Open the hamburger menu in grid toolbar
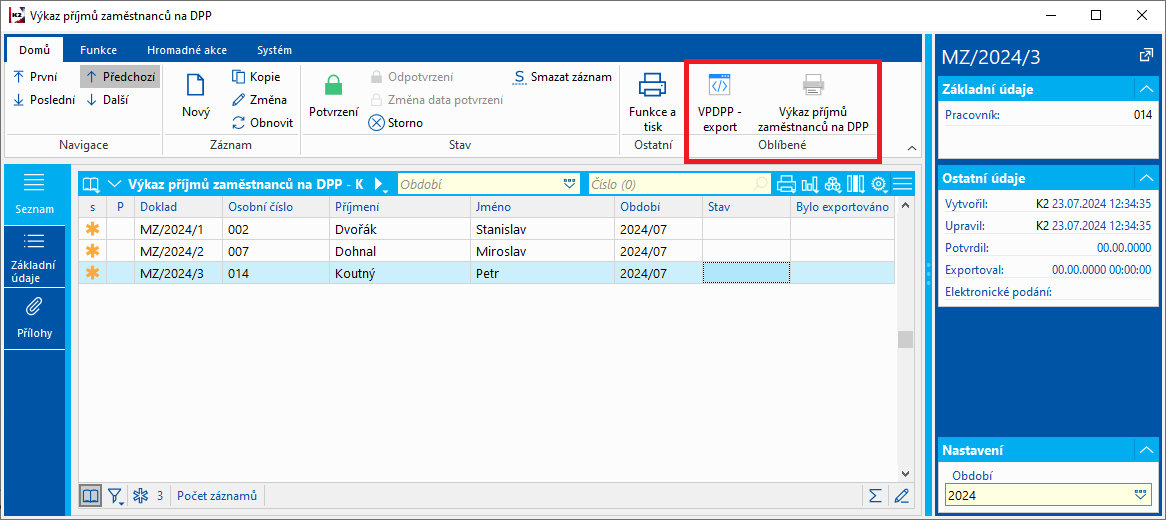The height and width of the screenshot is (520, 1166). 902,184
